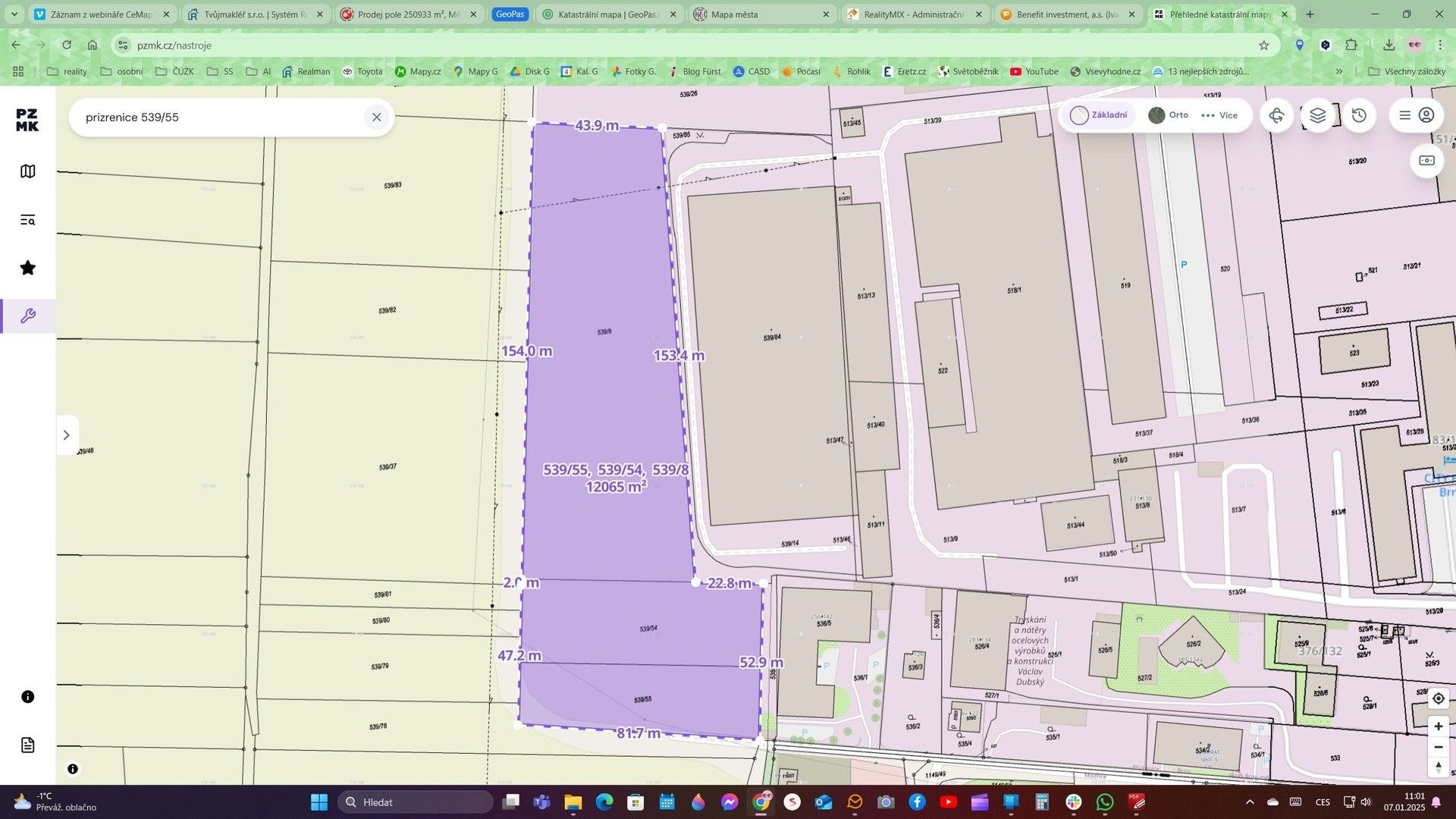Zoom in the map with plus
The height and width of the screenshot is (819, 1456).
click(1438, 726)
